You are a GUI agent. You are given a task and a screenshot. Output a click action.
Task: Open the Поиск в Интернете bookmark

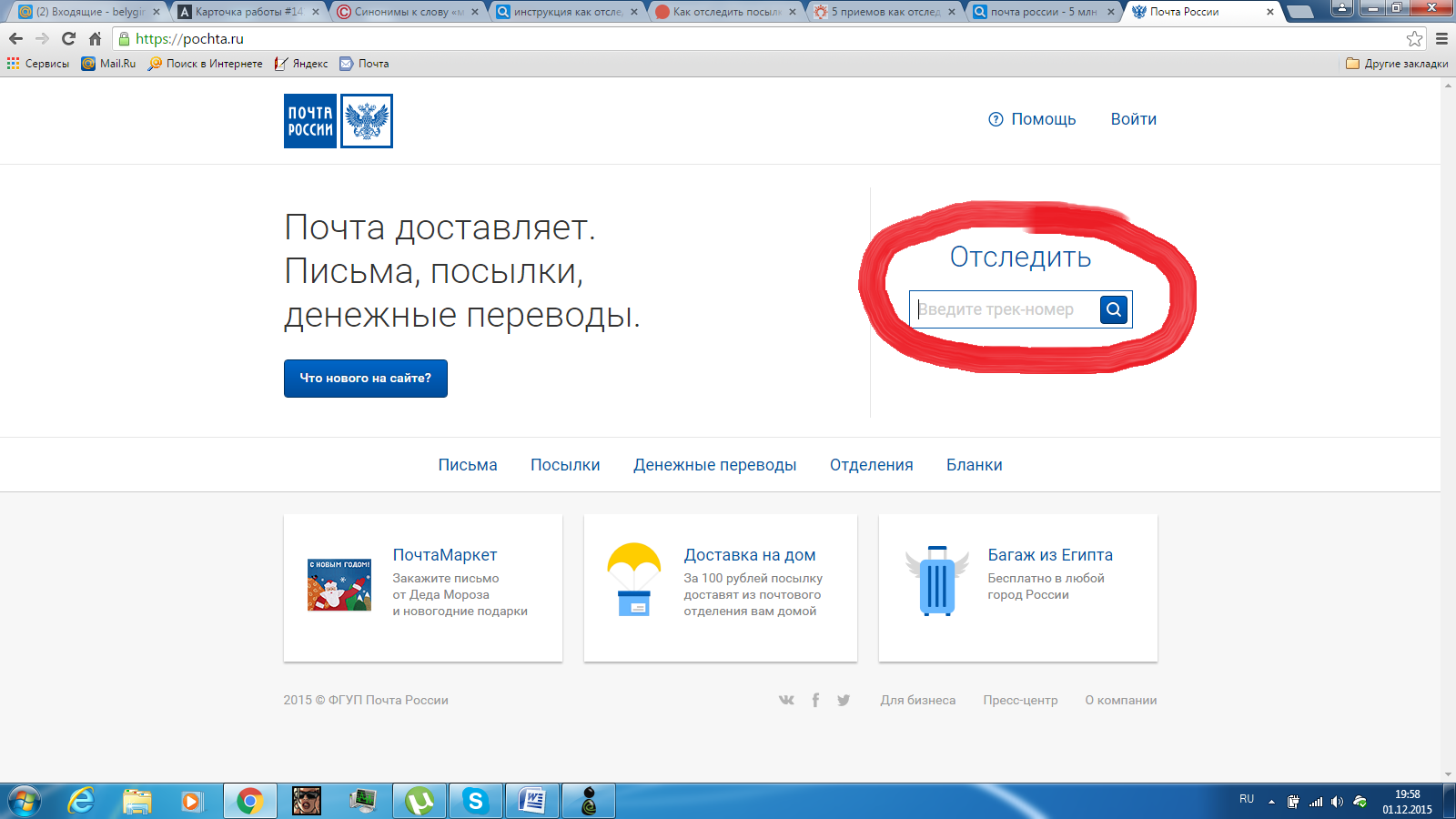205,64
